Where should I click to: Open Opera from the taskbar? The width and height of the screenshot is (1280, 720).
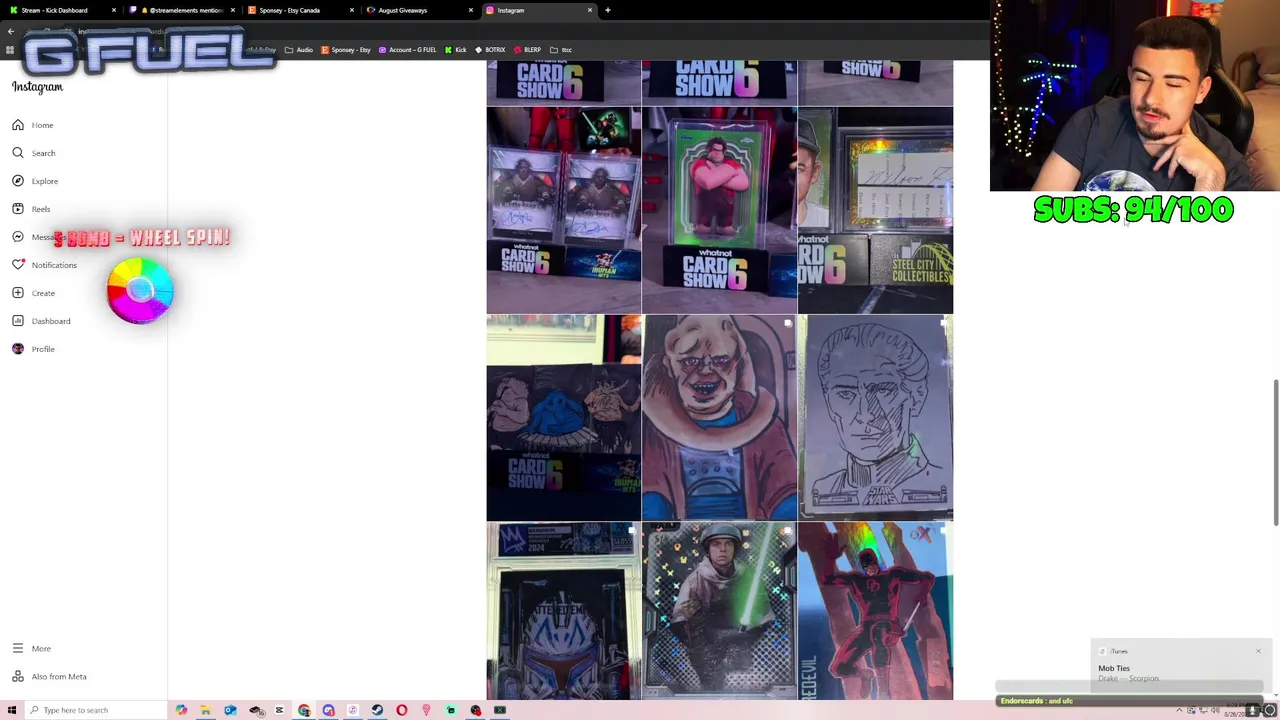pos(402,710)
